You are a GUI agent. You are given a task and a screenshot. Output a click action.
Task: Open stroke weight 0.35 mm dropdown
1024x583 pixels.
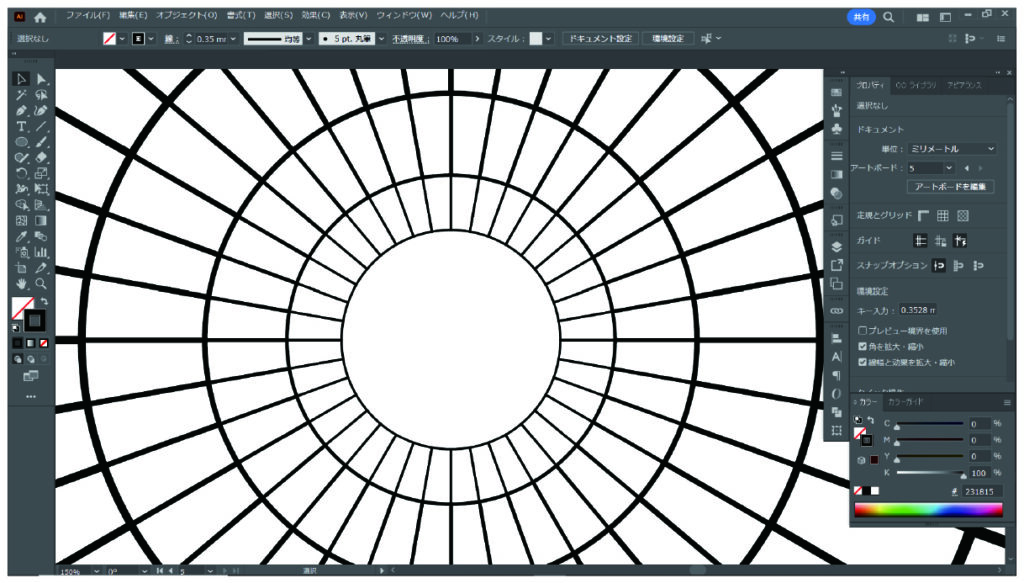(x=233, y=39)
